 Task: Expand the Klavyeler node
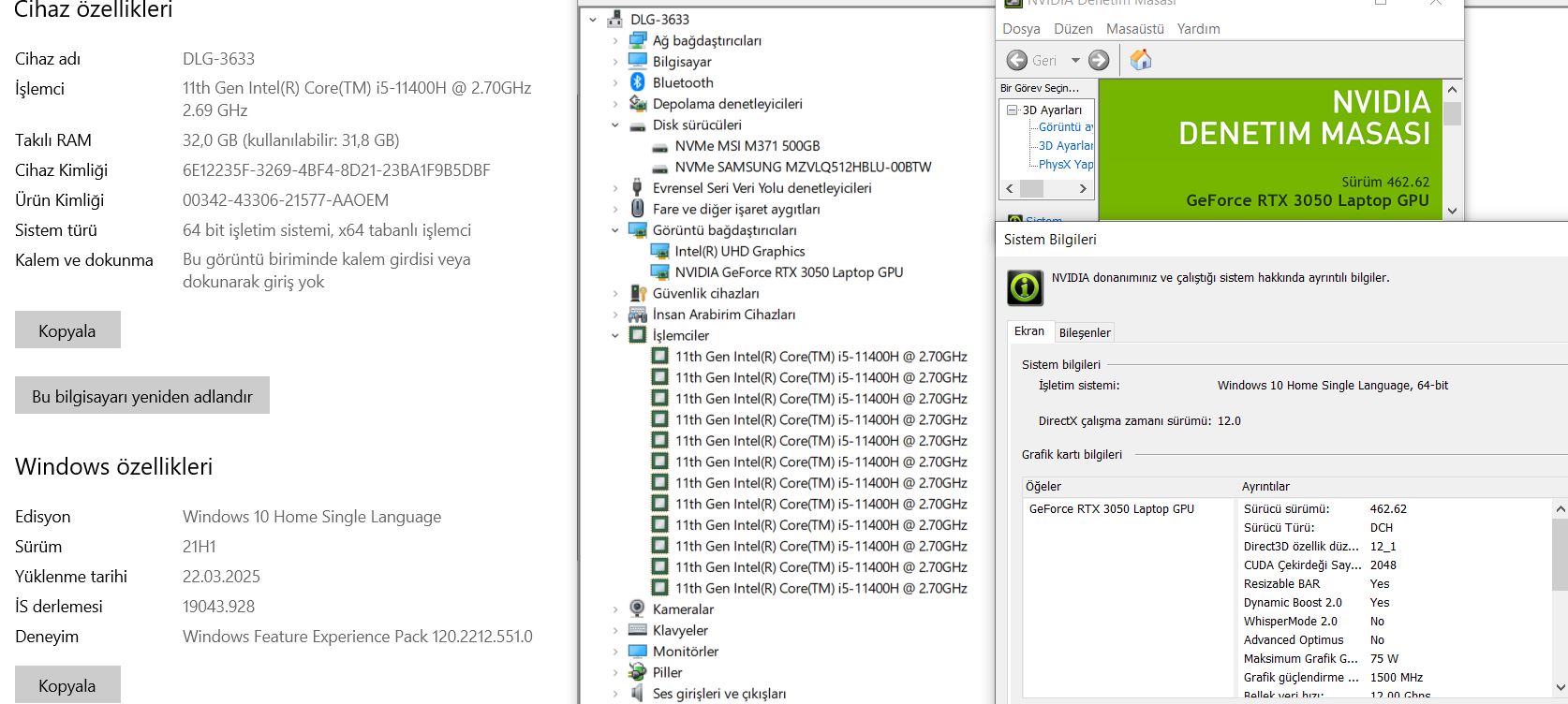615,630
